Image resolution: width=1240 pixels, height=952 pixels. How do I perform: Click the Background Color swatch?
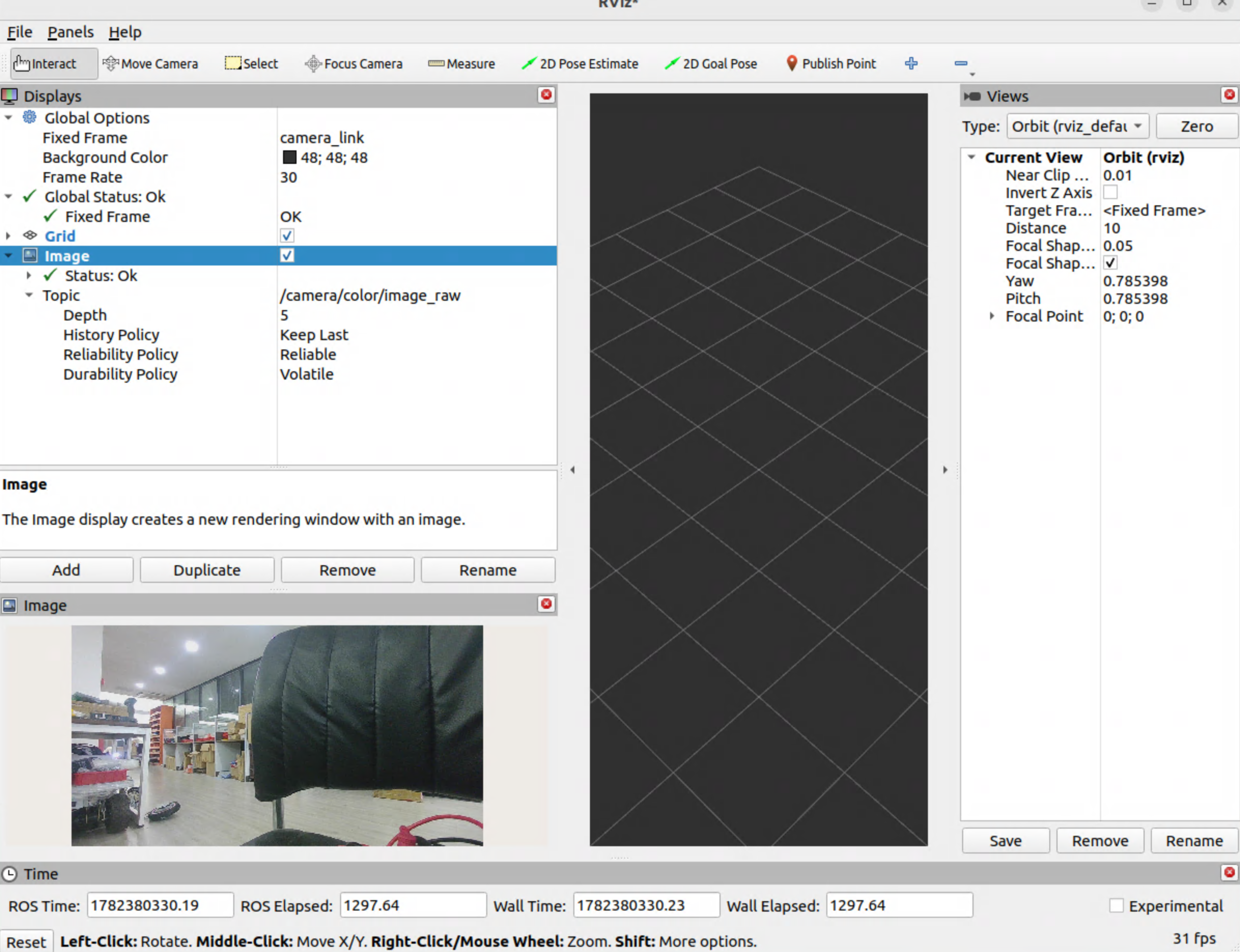point(289,158)
